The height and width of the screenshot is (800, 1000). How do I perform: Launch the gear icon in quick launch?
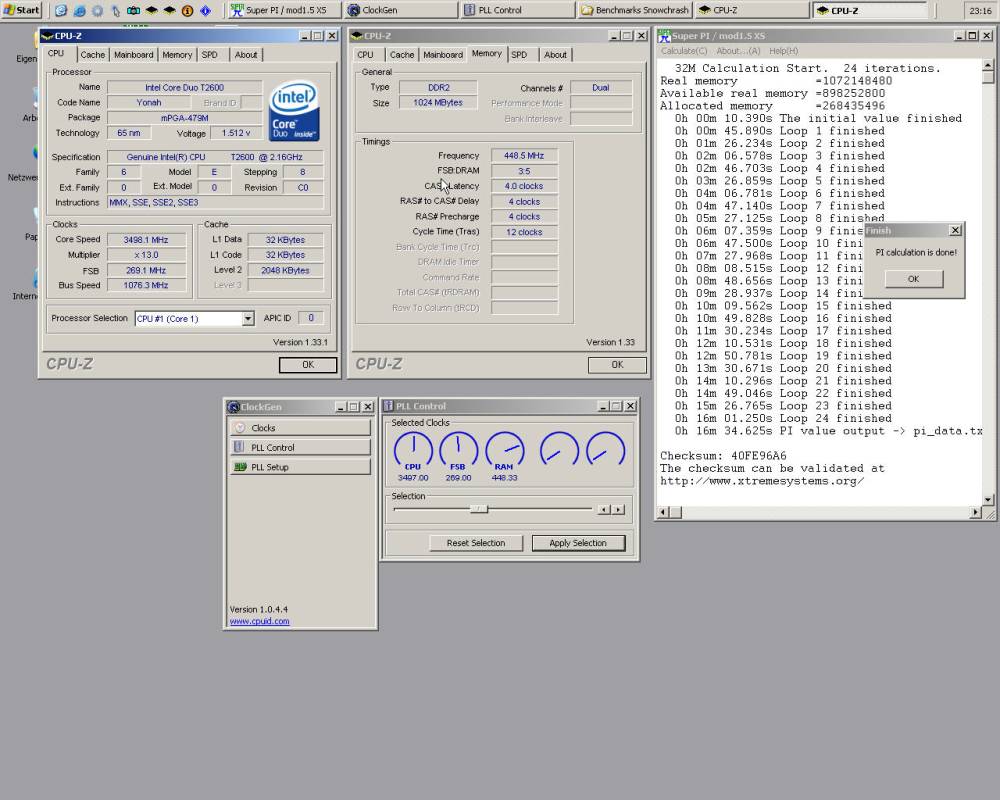coord(97,10)
